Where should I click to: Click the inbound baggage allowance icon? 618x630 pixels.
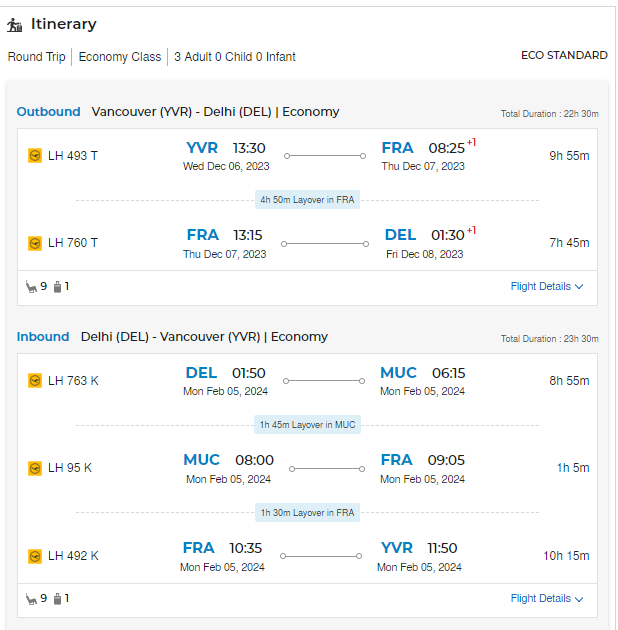(x=57, y=599)
